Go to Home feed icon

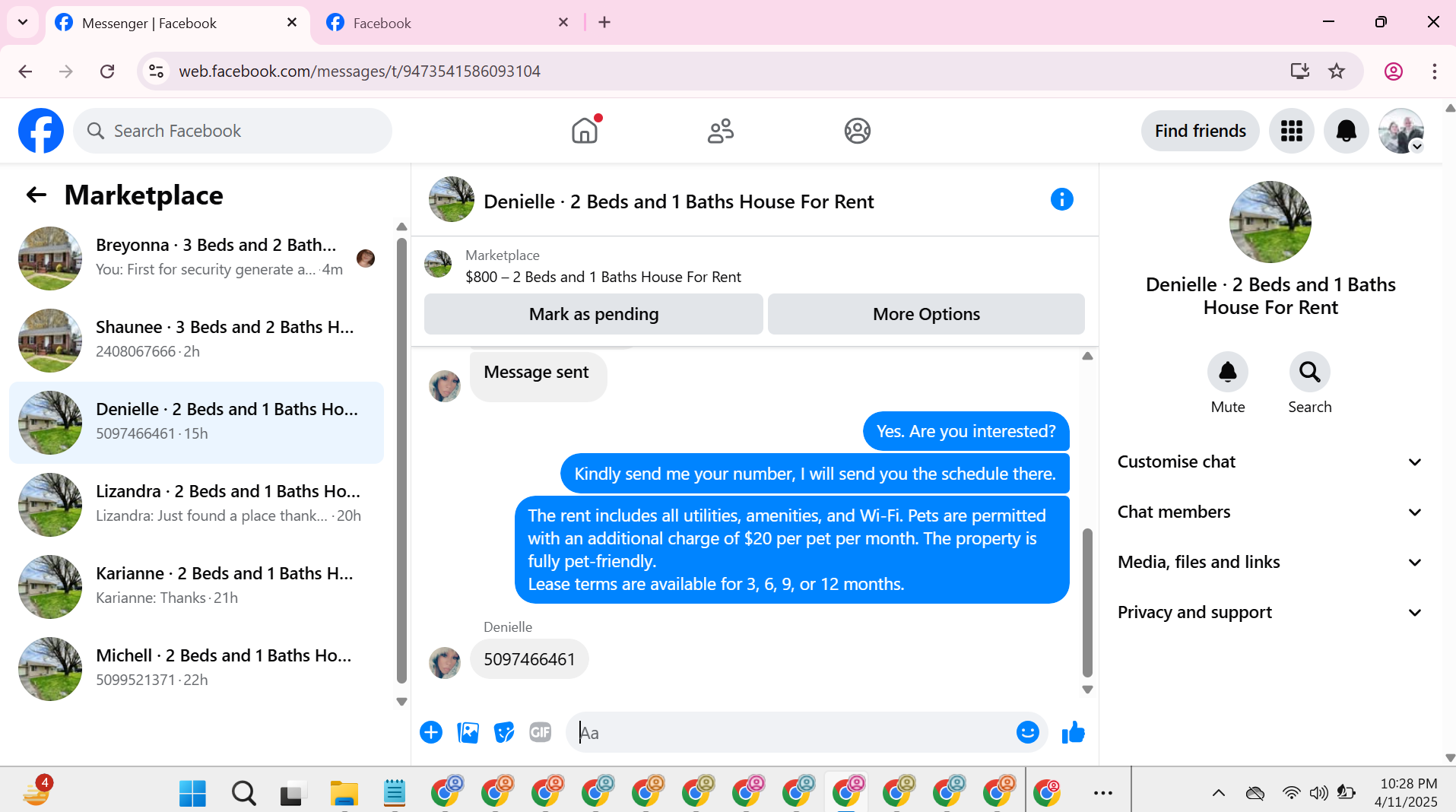click(585, 131)
